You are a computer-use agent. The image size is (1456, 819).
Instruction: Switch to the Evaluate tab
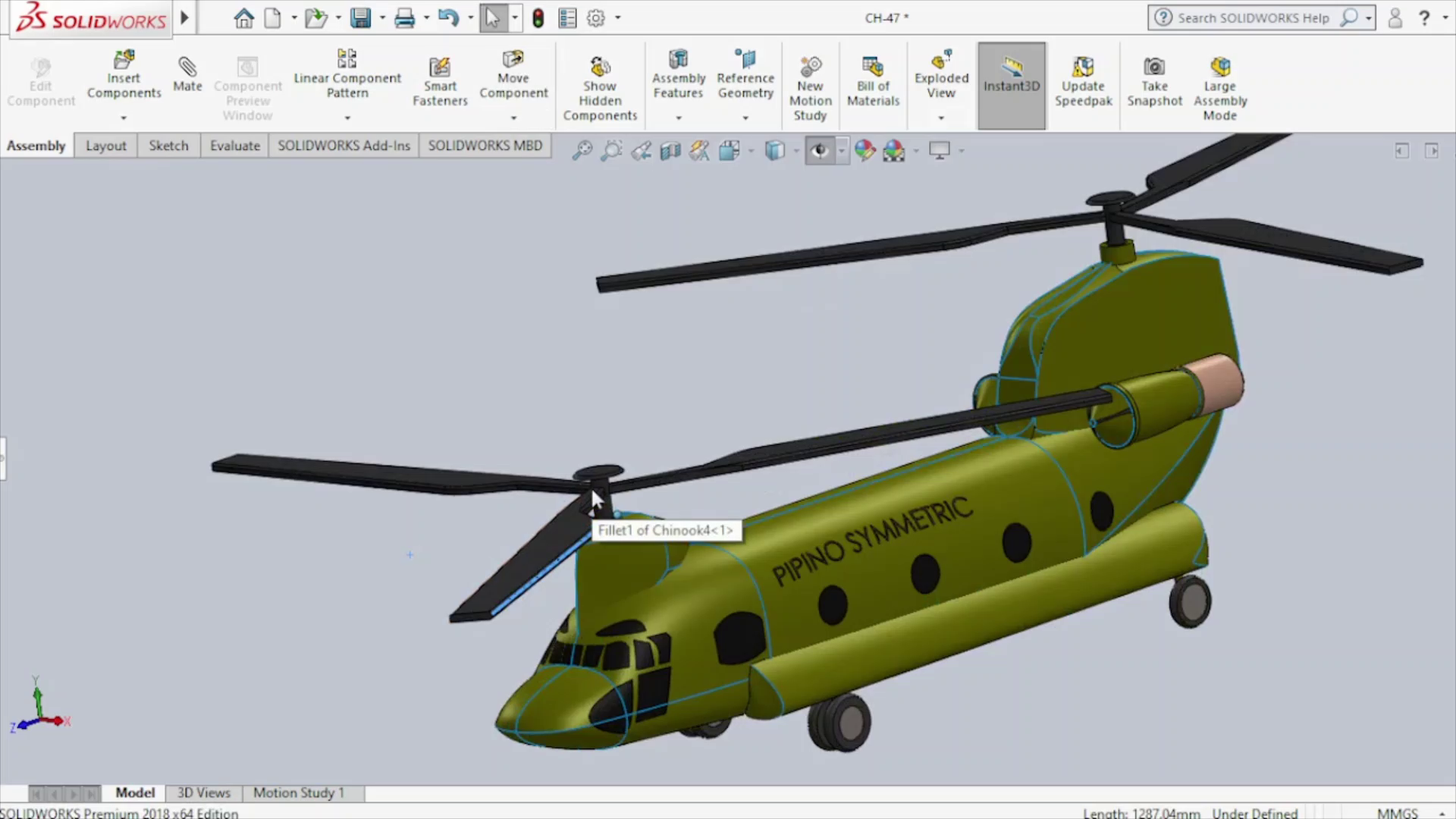[x=234, y=146]
